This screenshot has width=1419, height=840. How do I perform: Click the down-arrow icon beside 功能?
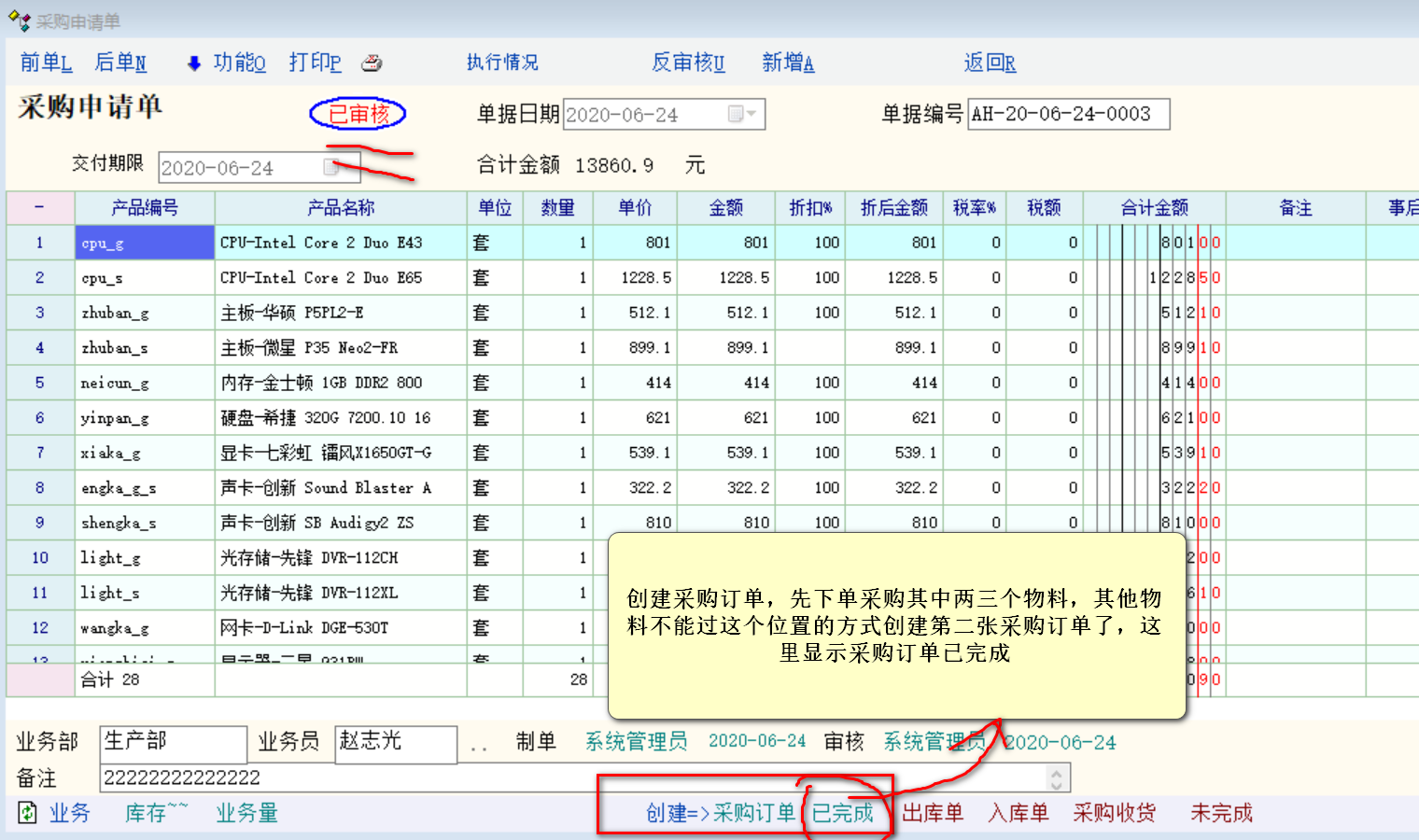194,63
